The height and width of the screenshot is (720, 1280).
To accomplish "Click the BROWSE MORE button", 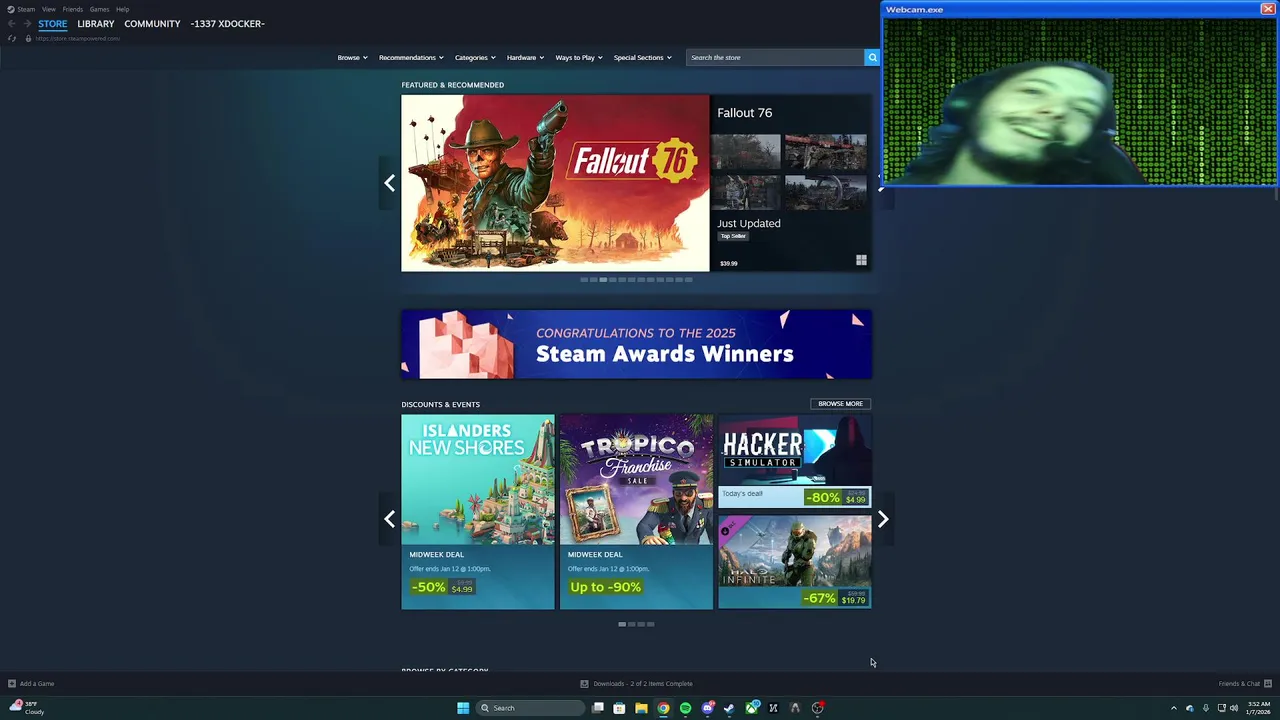I will pos(840,404).
